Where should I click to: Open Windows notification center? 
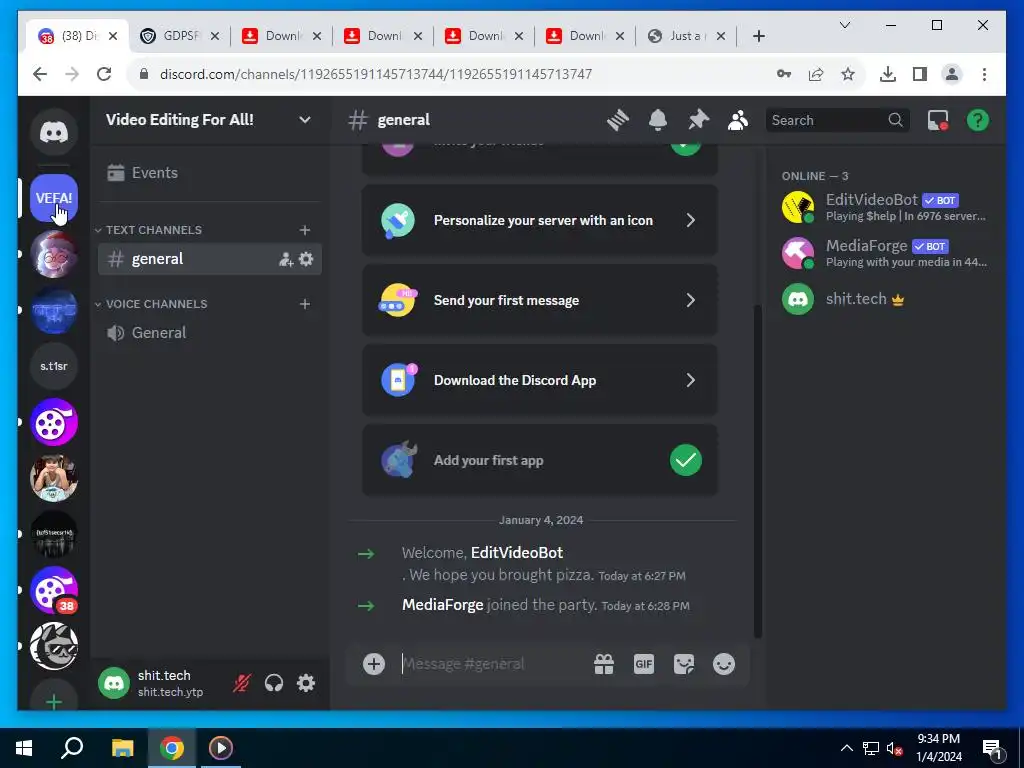pyautogui.click(x=993, y=748)
